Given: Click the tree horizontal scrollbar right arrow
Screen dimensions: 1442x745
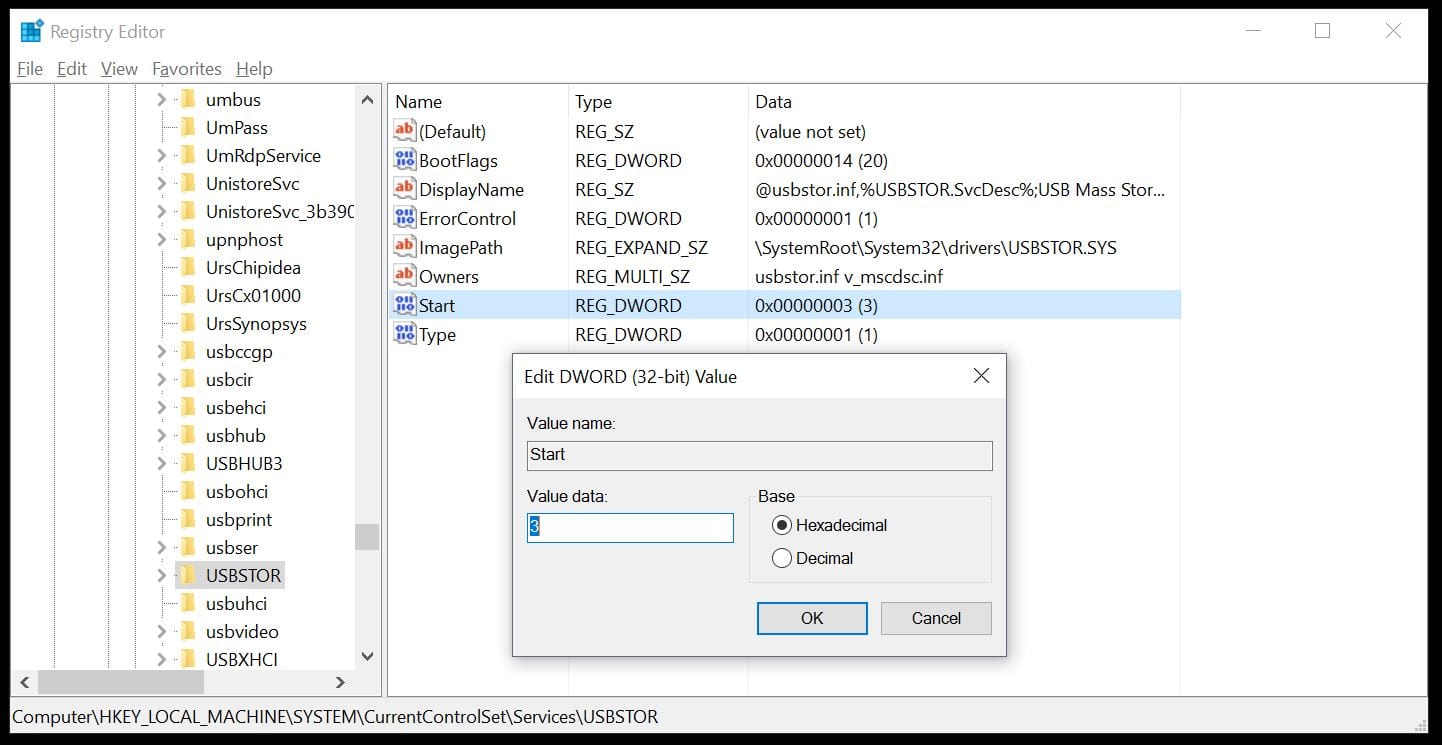Looking at the screenshot, I should [x=340, y=682].
